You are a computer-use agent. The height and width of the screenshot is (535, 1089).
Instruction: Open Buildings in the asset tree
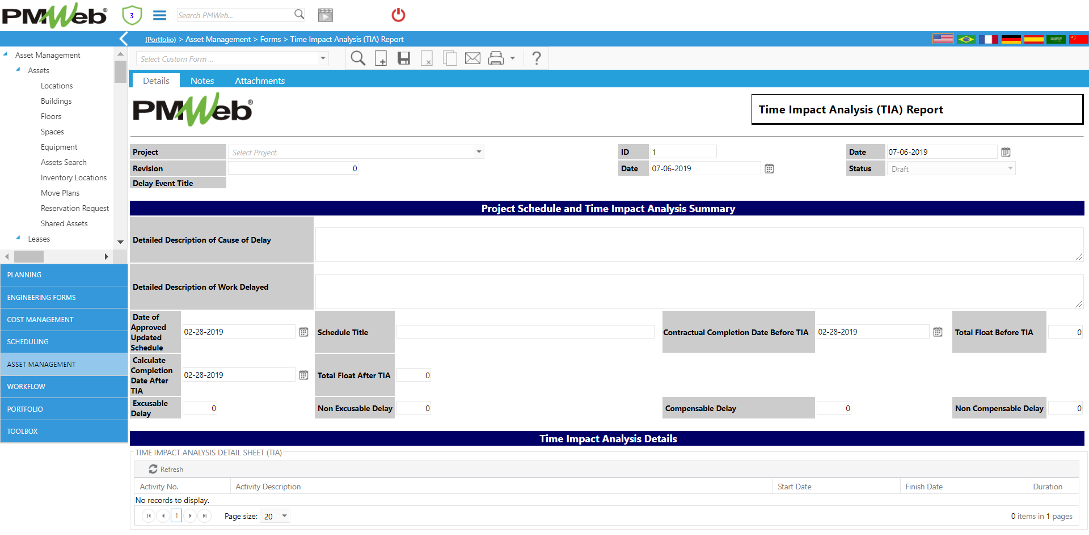(56, 101)
